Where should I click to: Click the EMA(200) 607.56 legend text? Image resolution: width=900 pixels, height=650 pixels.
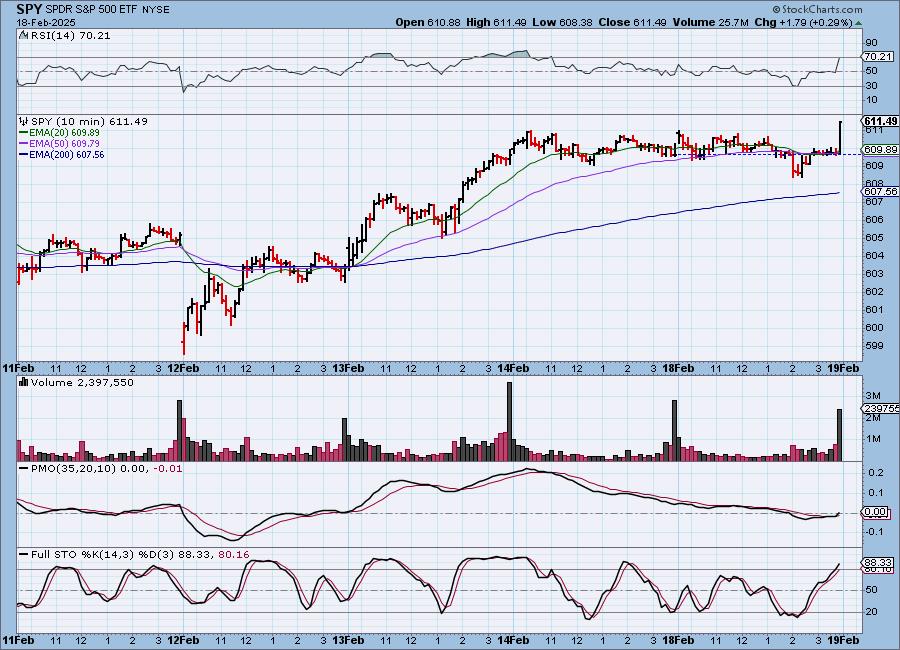click(x=67, y=154)
